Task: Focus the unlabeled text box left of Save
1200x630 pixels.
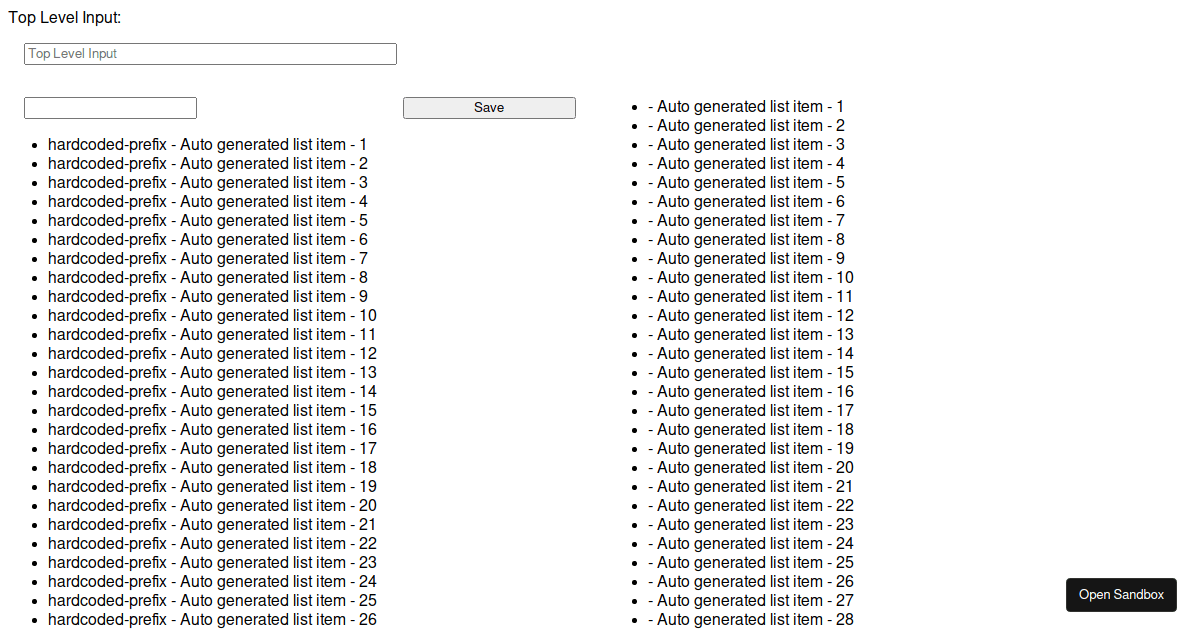Action: tap(110, 108)
